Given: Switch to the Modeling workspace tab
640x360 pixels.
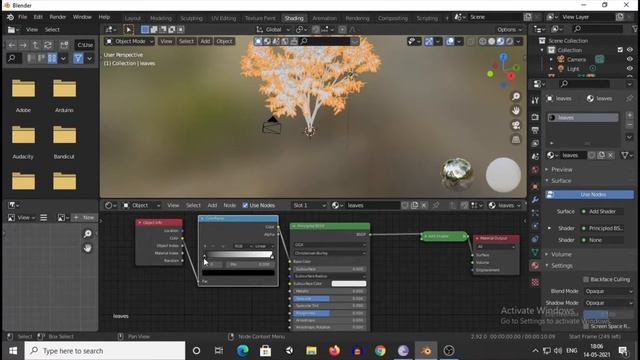Looking at the screenshot, I should 161,18.
